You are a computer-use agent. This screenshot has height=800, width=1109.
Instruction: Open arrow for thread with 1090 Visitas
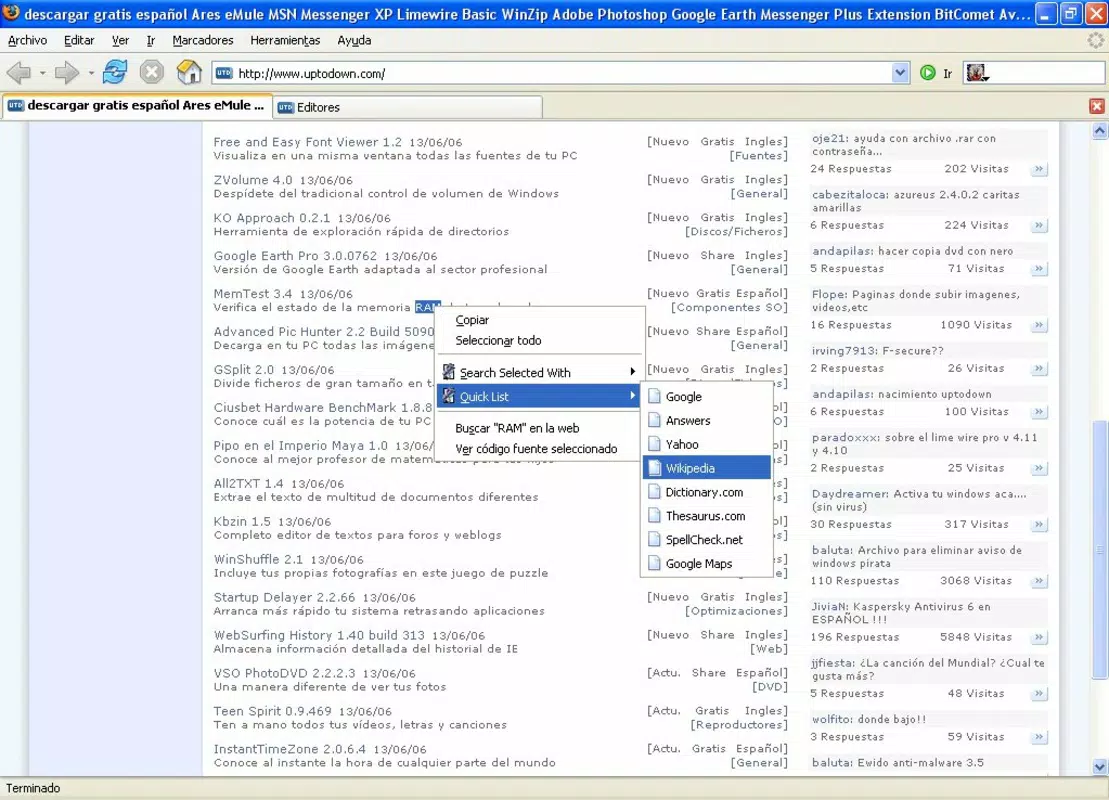(x=1038, y=325)
